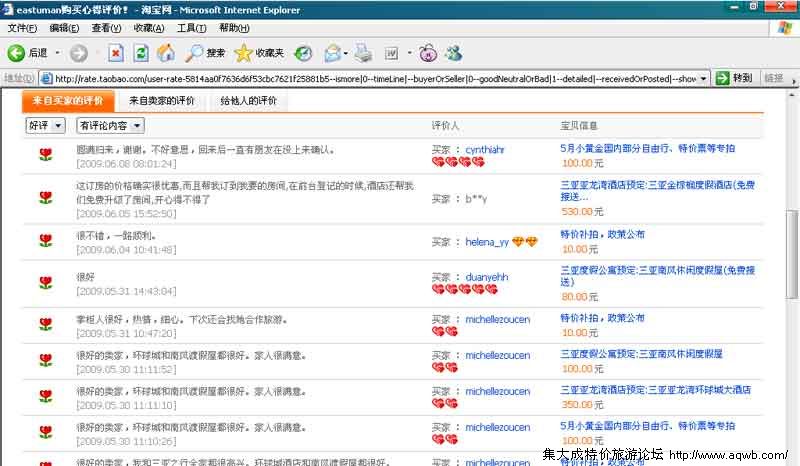
Task: Open the 三亚南风休闲度假屋(免费接送) item link
Action: pos(657,276)
